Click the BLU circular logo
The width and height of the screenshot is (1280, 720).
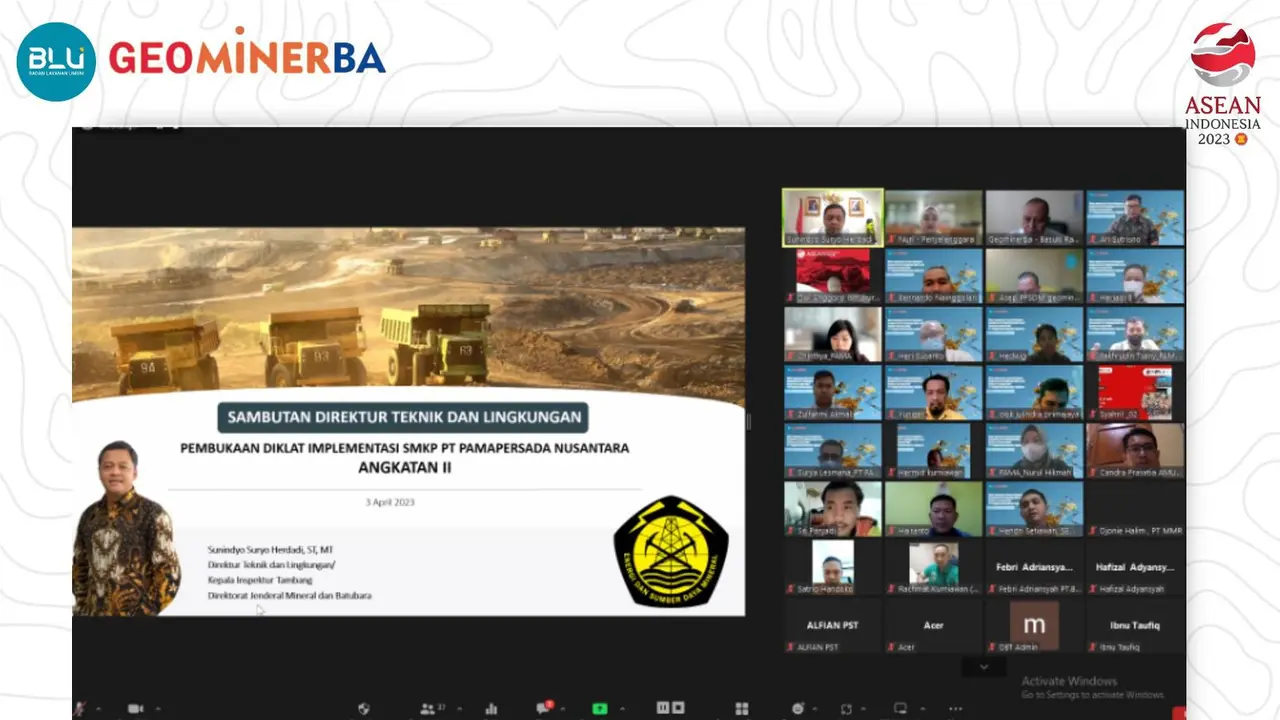(56, 61)
